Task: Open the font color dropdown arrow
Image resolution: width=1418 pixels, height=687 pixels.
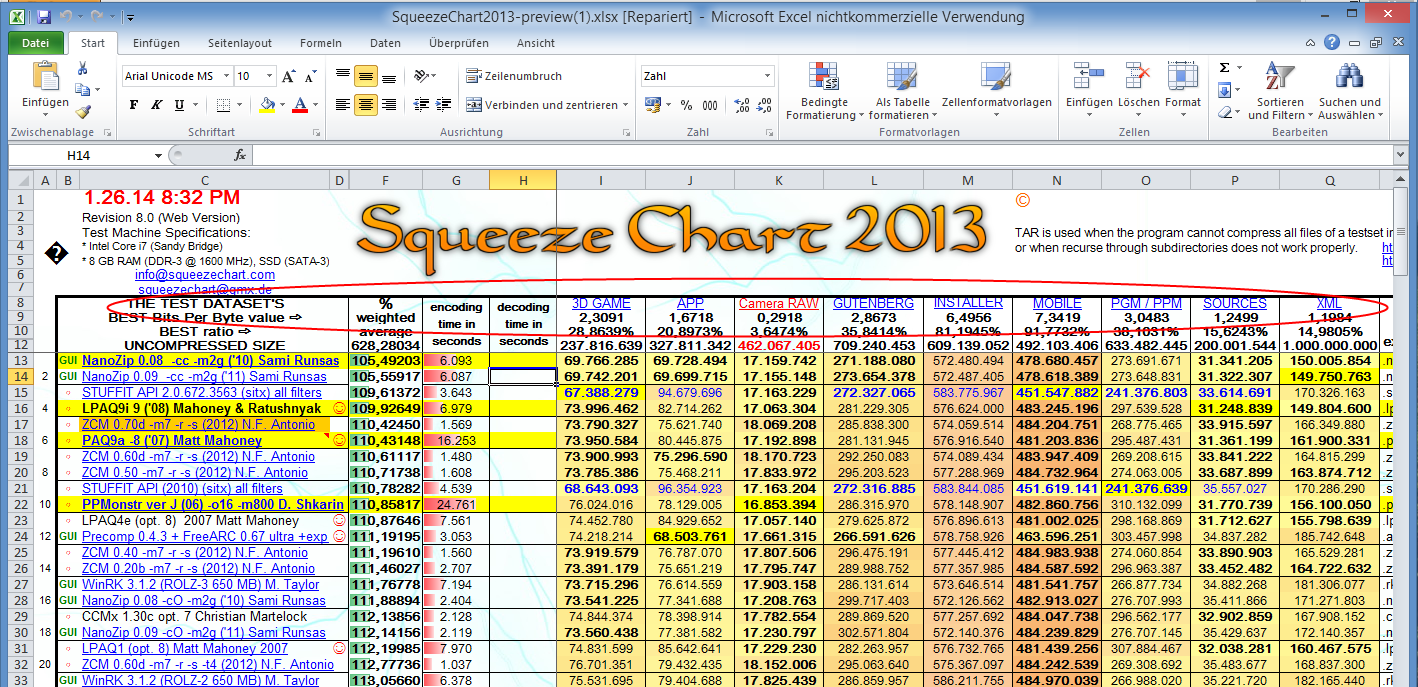Action: pos(315,105)
